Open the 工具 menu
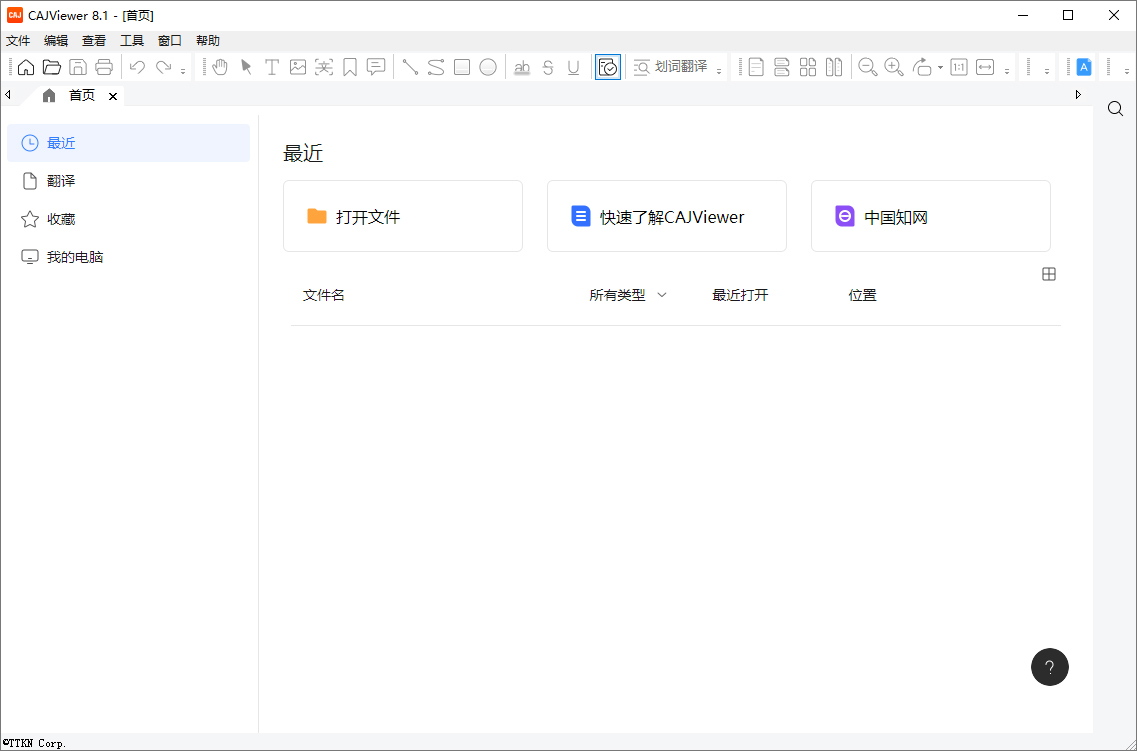 pos(132,41)
